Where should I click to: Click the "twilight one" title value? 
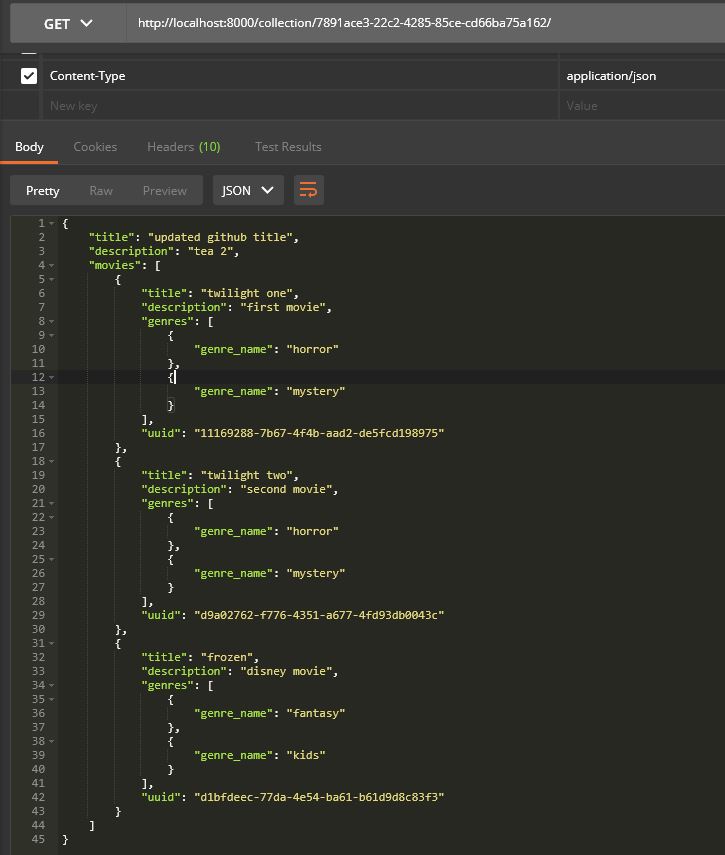pos(247,293)
